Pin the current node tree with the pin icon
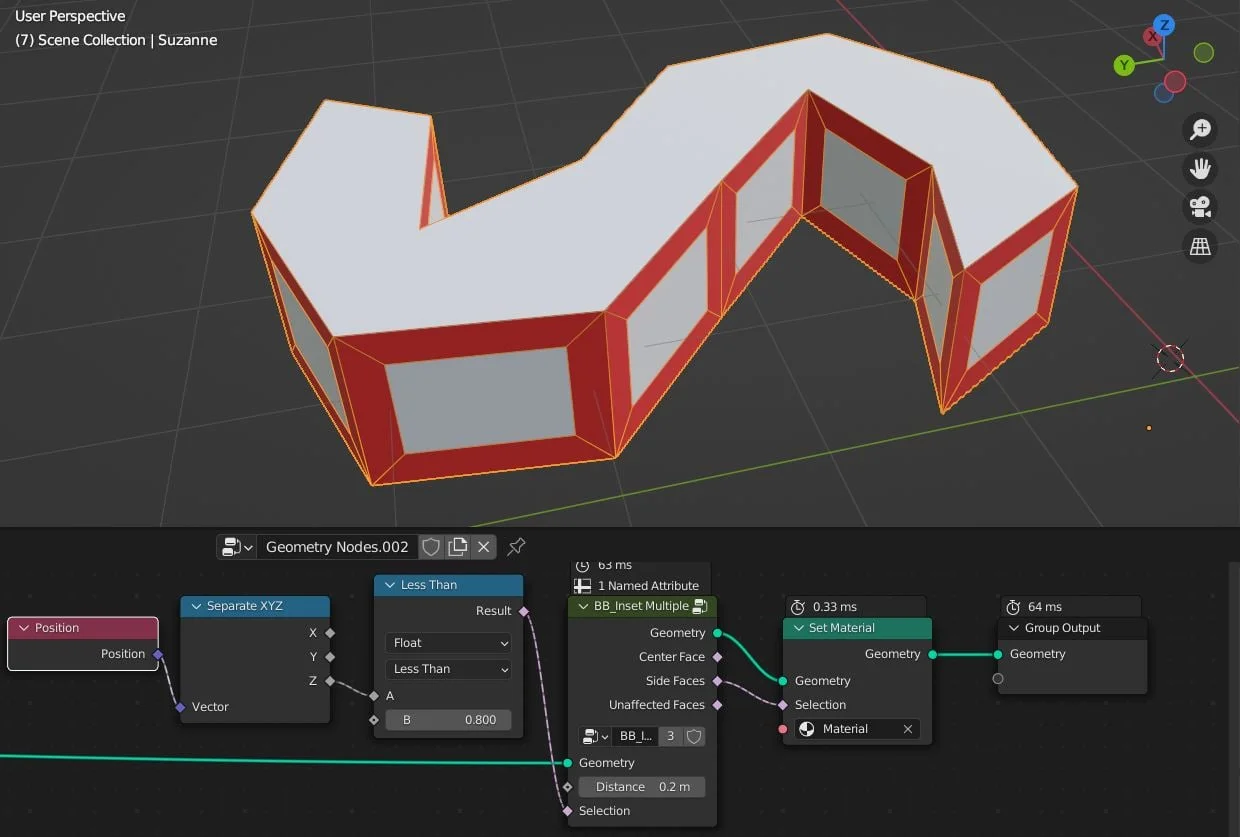This screenshot has height=837, width=1240. pos(516,546)
